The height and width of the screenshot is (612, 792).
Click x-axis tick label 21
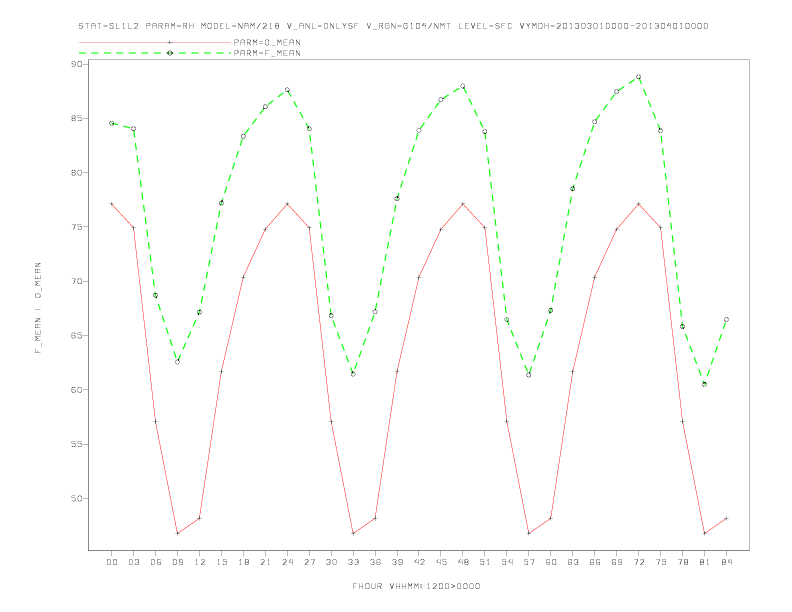click(x=265, y=562)
